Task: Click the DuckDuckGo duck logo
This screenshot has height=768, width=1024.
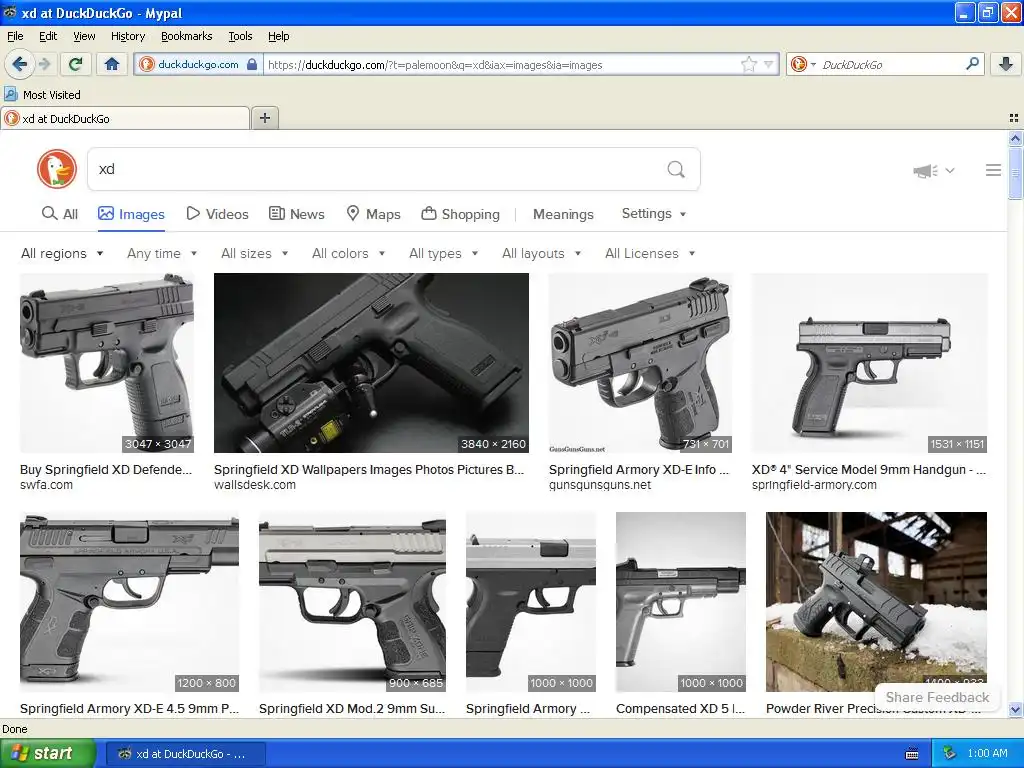Action: 57,169
